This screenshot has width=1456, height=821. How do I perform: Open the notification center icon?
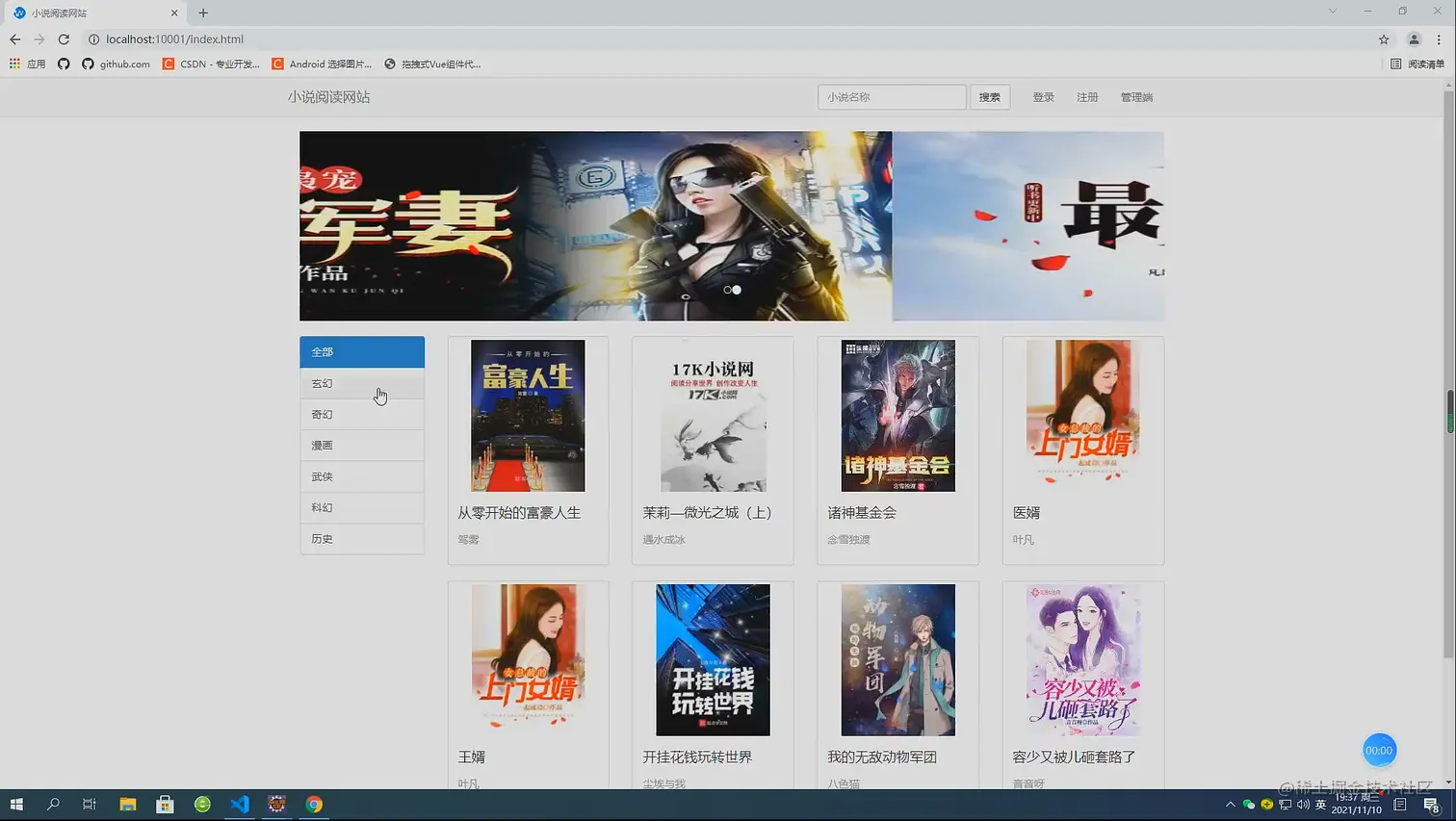coord(1432,805)
